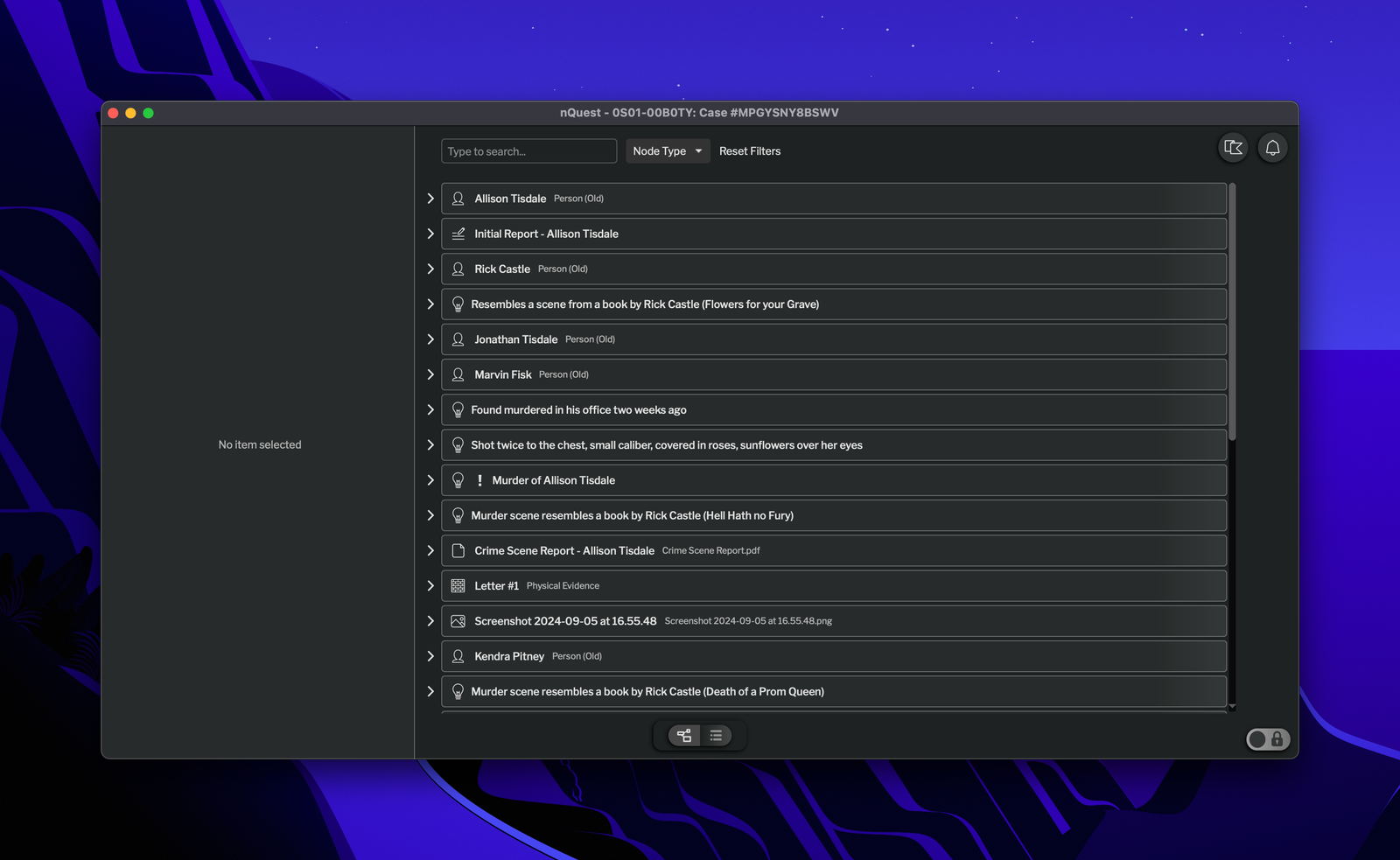Select Shot twice to the chest entry
1400x860 pixels.
(x=834, y=445)
